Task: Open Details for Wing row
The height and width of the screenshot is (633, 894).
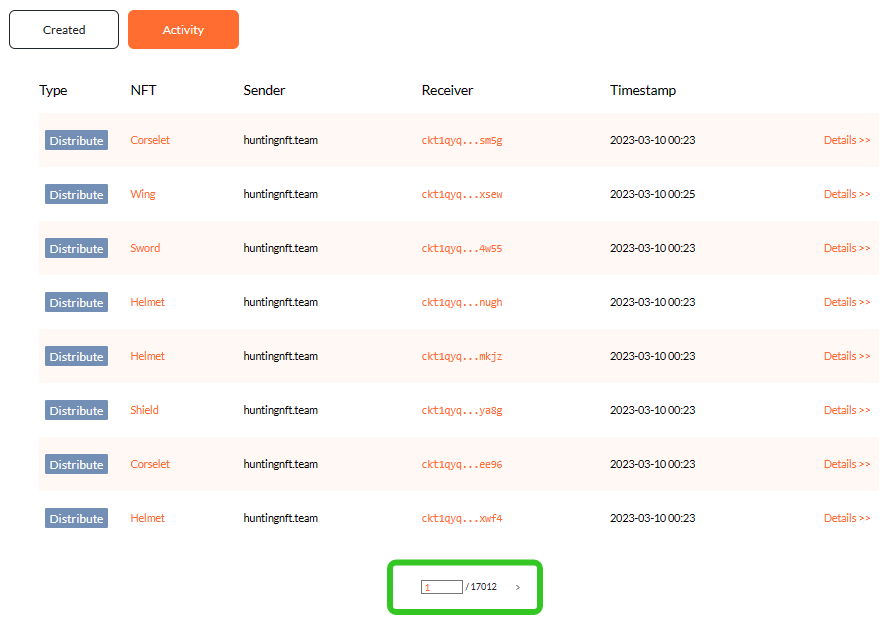Action: pyautogui.click(x=847, y=194)
